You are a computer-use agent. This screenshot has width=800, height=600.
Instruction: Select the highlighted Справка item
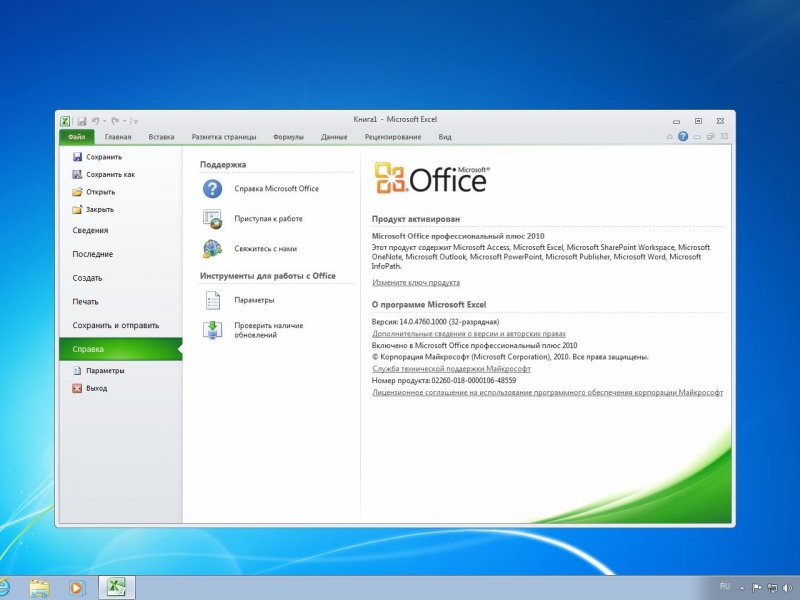[x=120, y=349]
